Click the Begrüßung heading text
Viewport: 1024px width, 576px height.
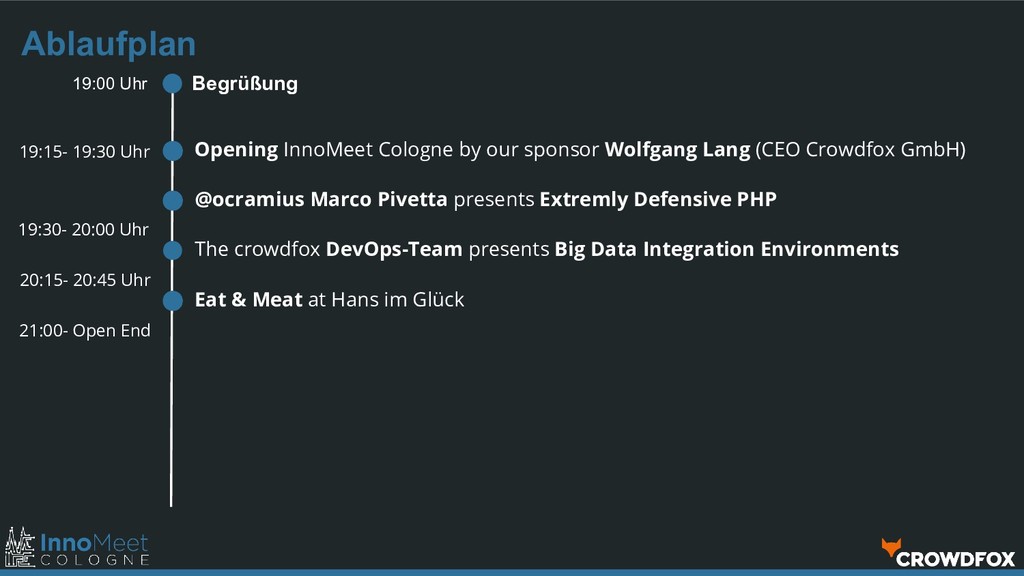244,83
